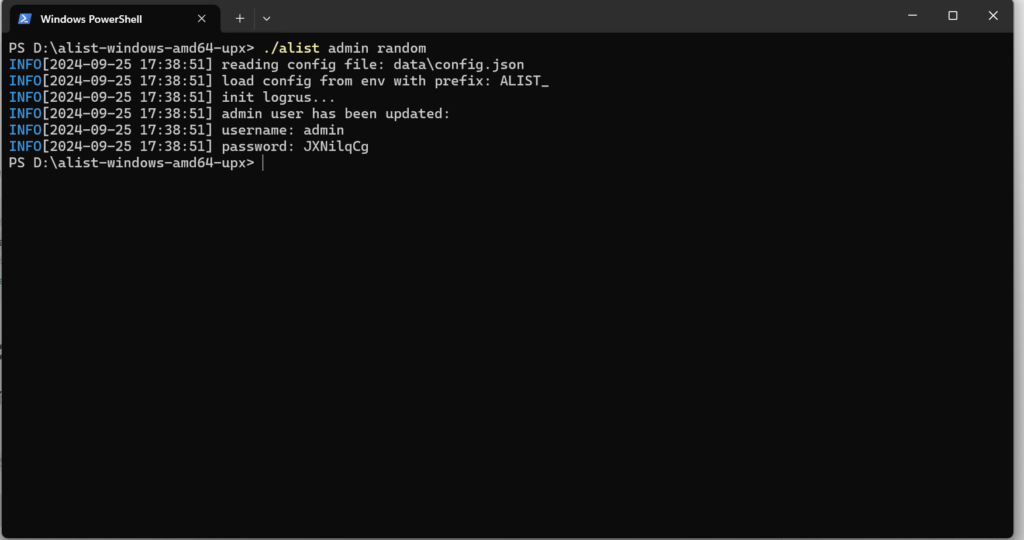Click the data\config.json path text

pos(458,65)
